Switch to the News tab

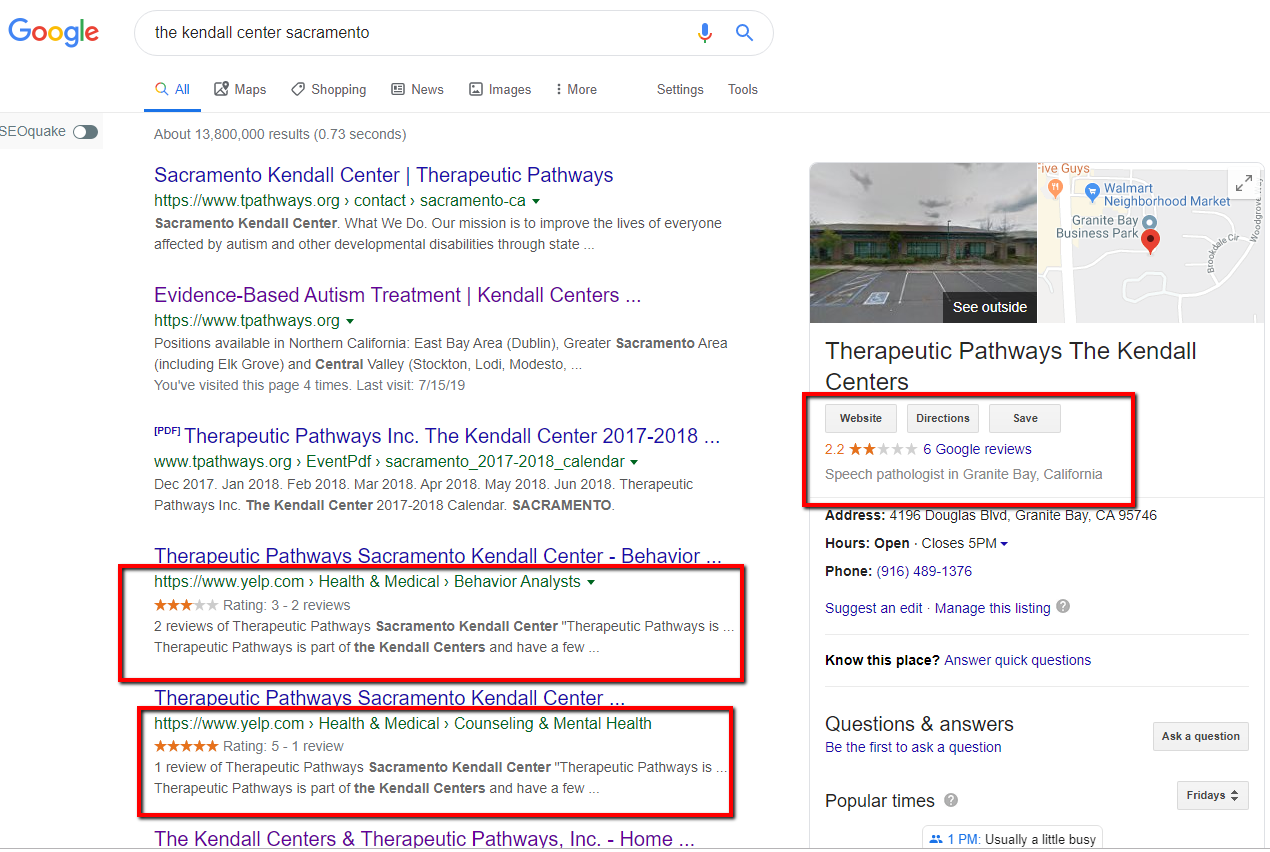[417, 89]
